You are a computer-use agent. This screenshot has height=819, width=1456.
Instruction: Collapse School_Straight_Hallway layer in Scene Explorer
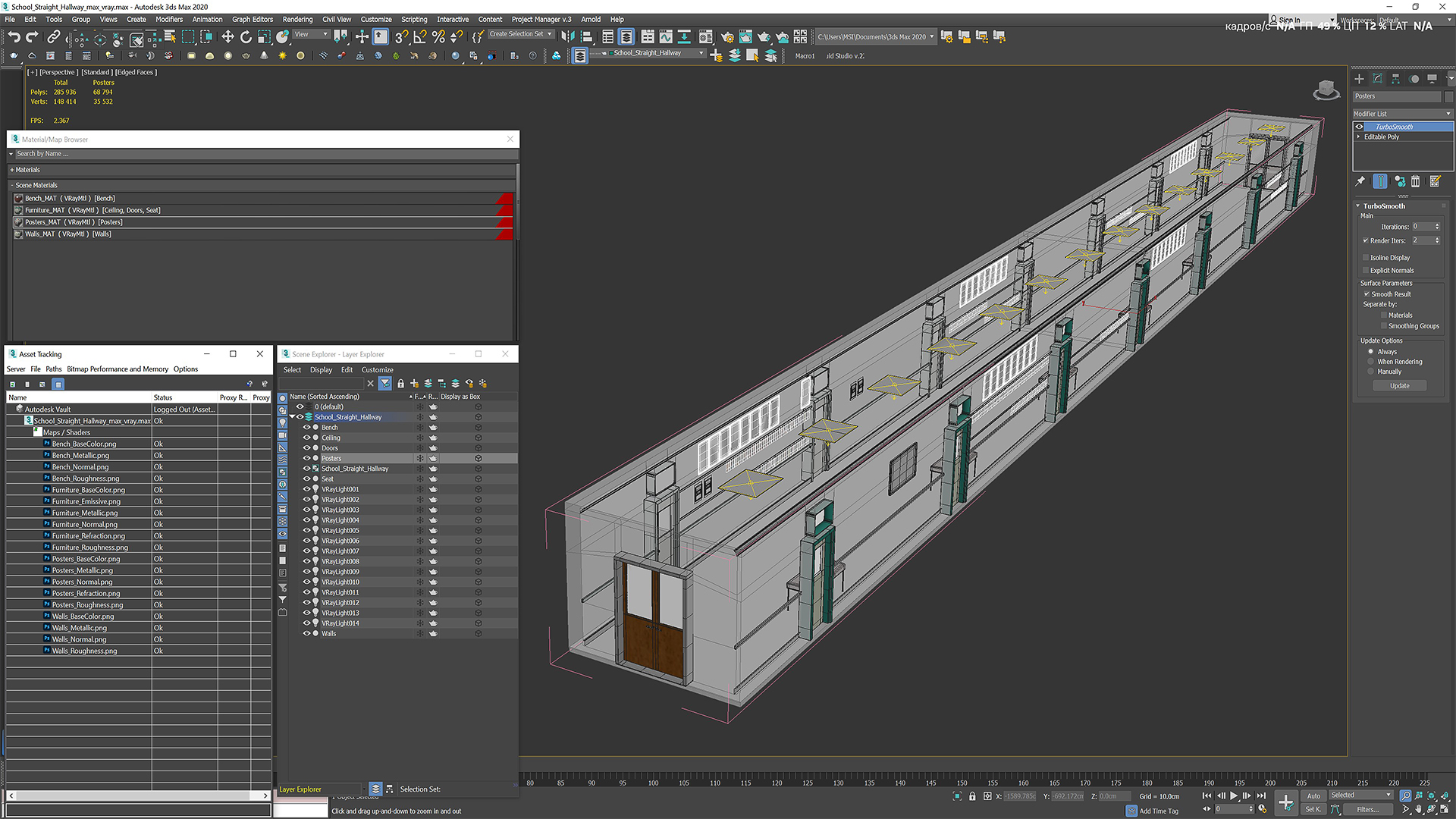[292, 417]
